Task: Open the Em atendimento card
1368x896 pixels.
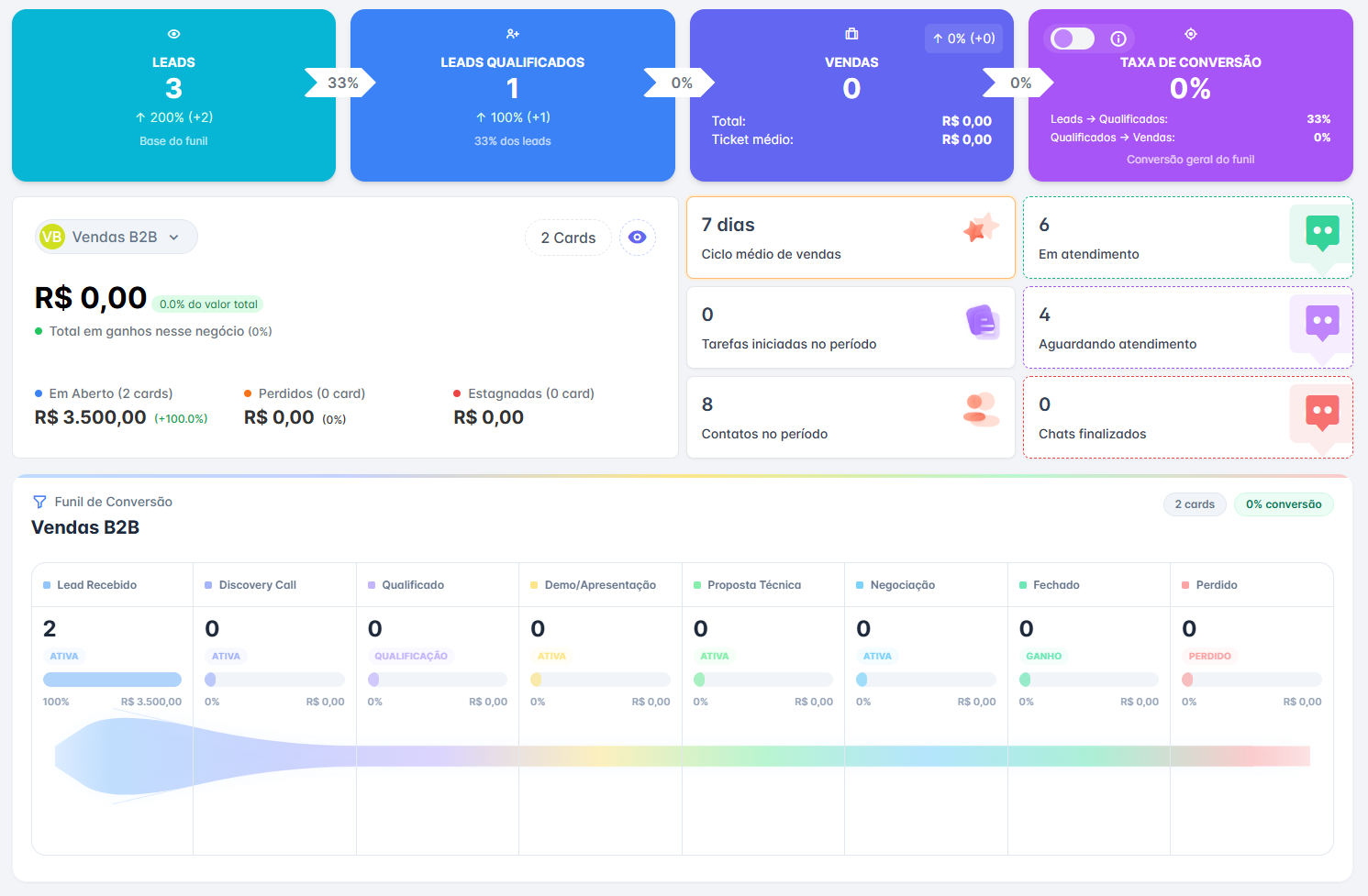Action: 1188,238
